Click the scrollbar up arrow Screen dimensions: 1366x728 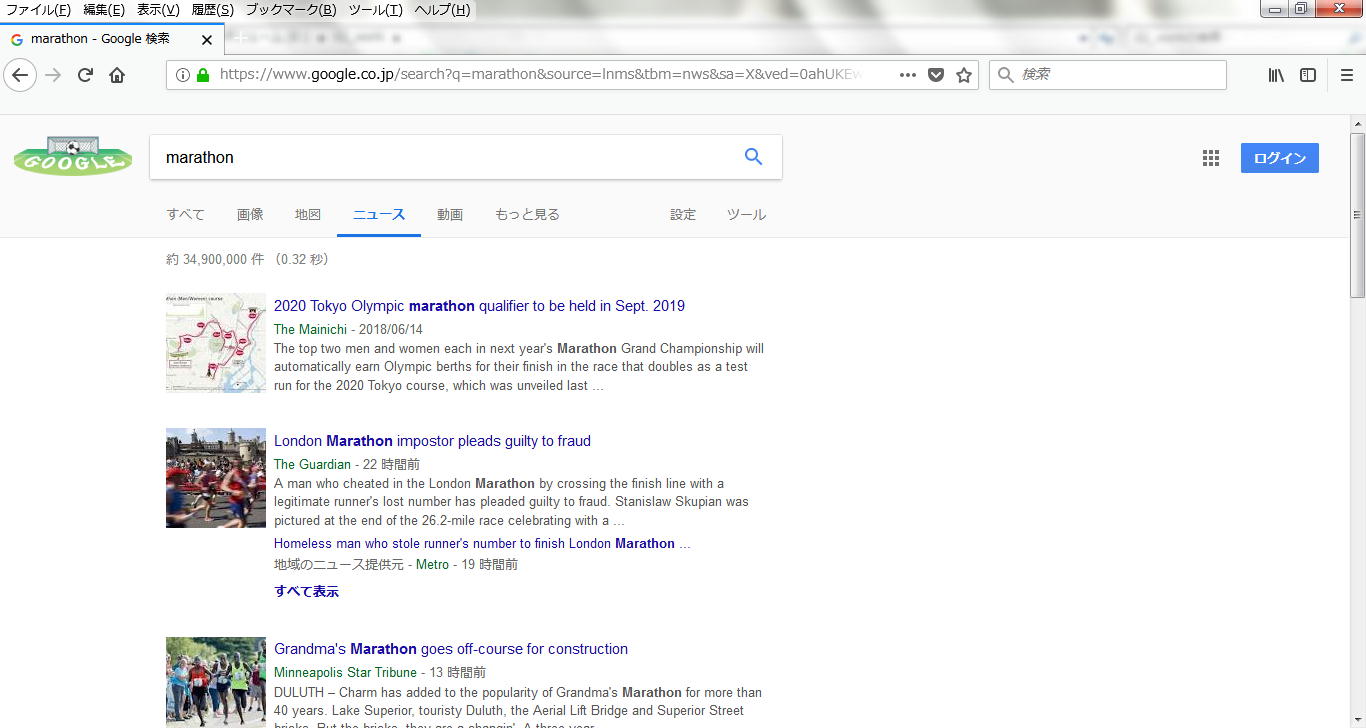click(1357, 122)
